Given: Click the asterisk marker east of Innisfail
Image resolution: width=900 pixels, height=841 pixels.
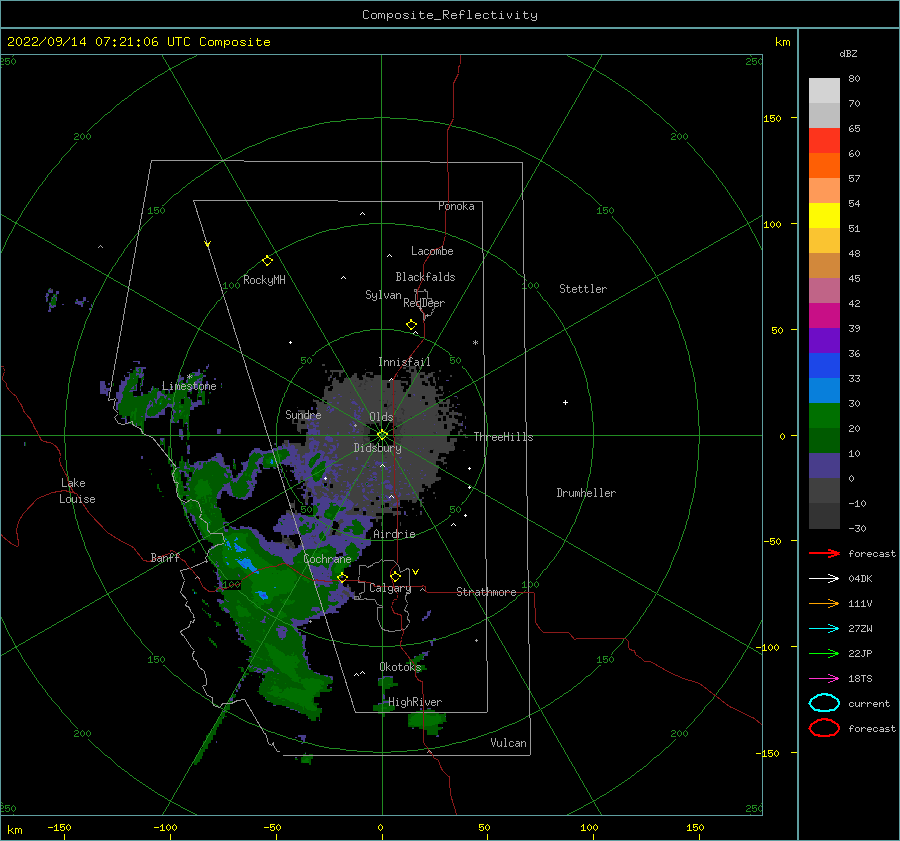Looking at the screenshot, I should (475, 343).
